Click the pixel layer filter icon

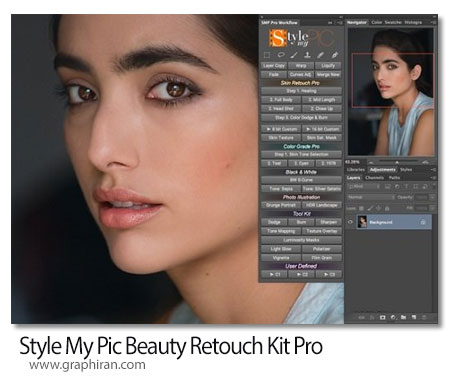click(x=388, y=187)
